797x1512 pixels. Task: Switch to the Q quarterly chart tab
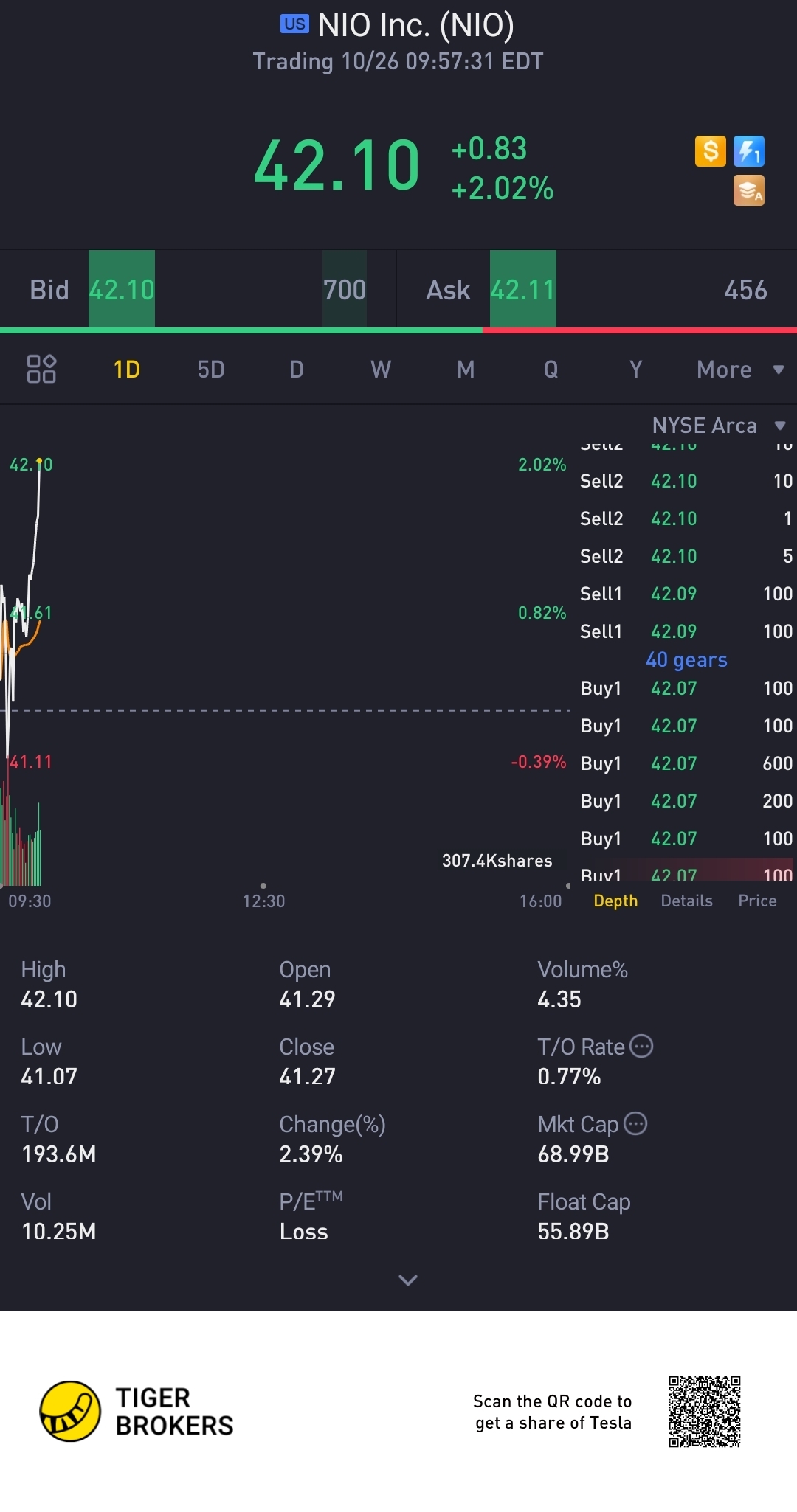coord(551,369)
